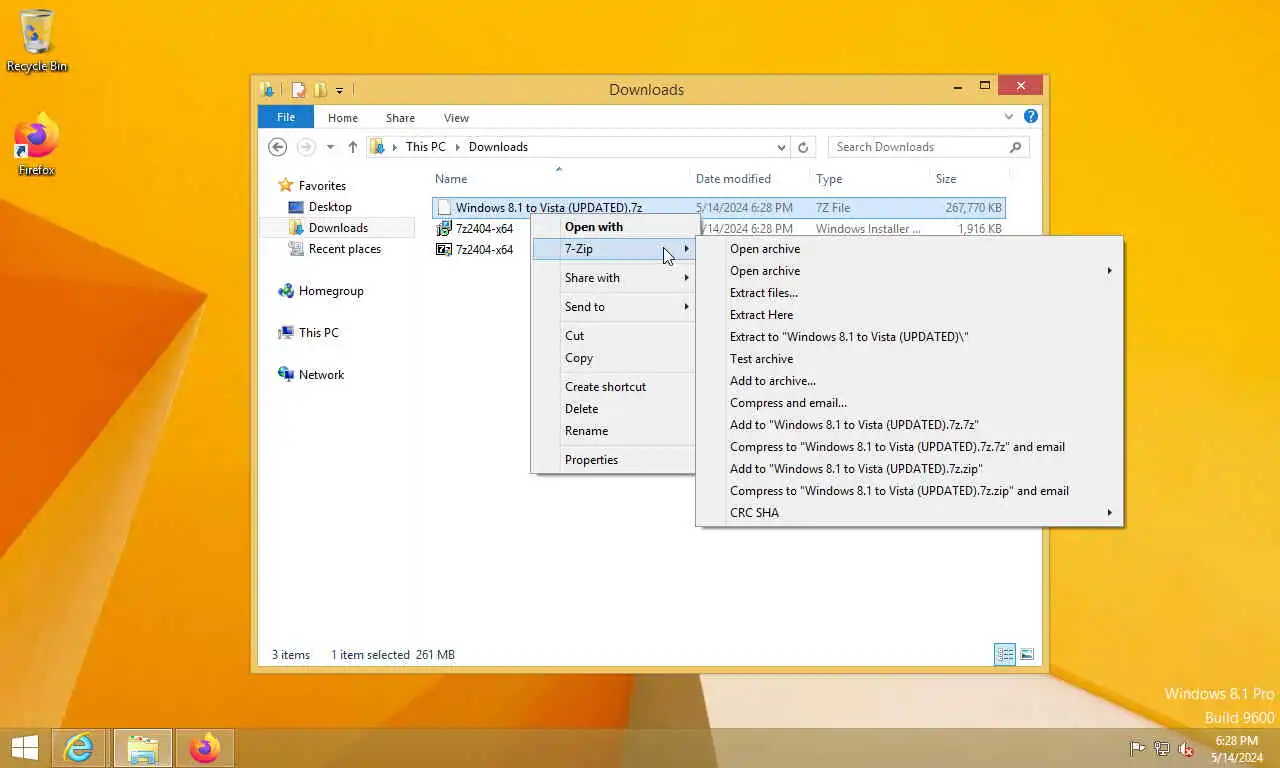Open Action Center flag in system tray
This screenshot has width=1280, height=768.
click(x=1137, y=748)
